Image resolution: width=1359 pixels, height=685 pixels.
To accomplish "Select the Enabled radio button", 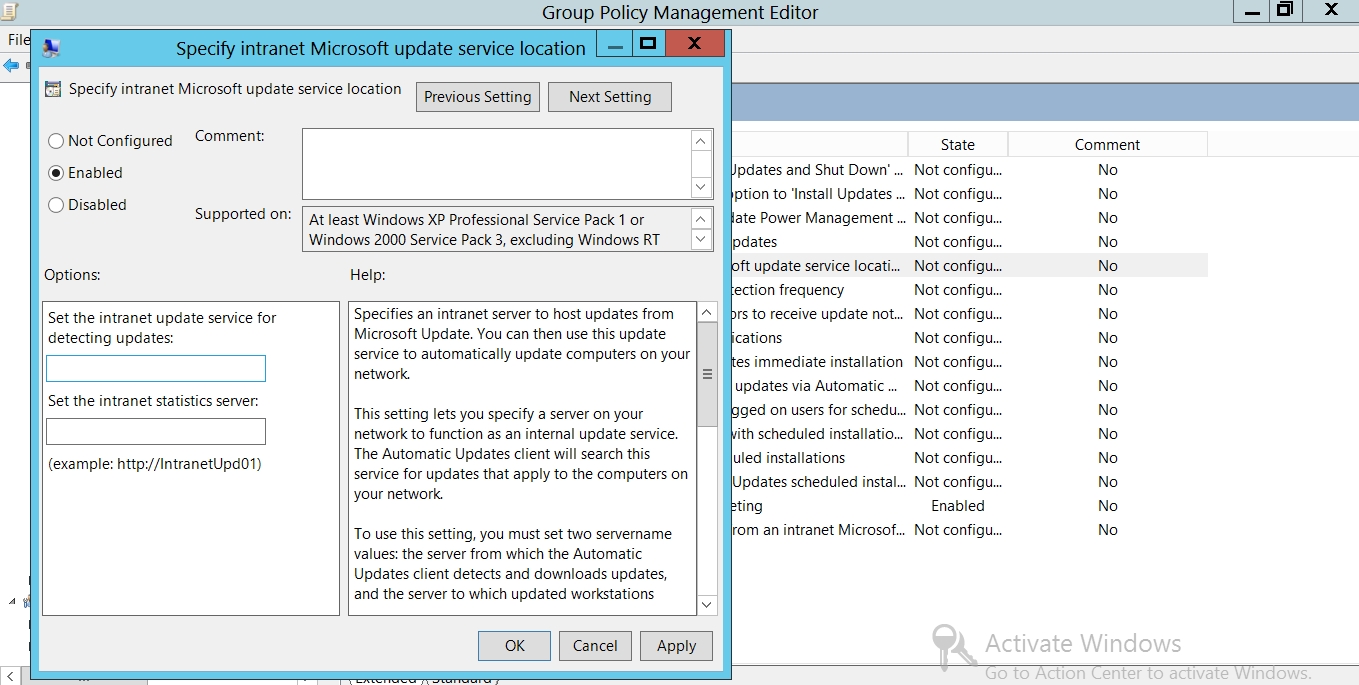I will click(57, 173).
